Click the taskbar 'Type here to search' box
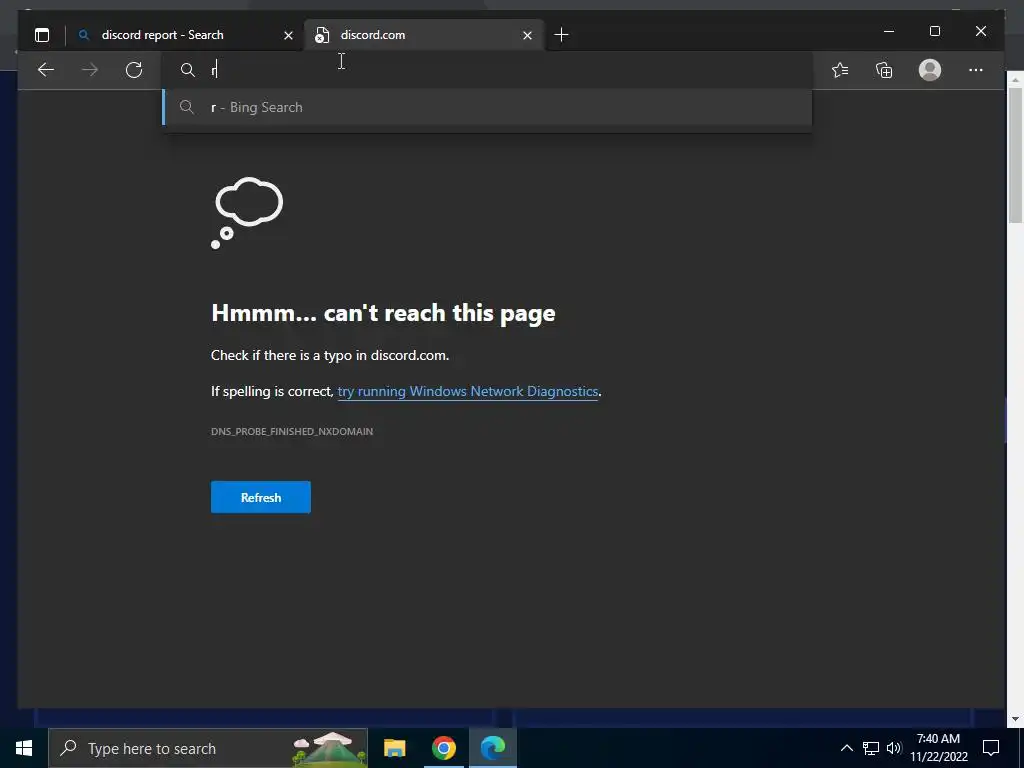Screen dimensions: 1024x768 [208, 748]
